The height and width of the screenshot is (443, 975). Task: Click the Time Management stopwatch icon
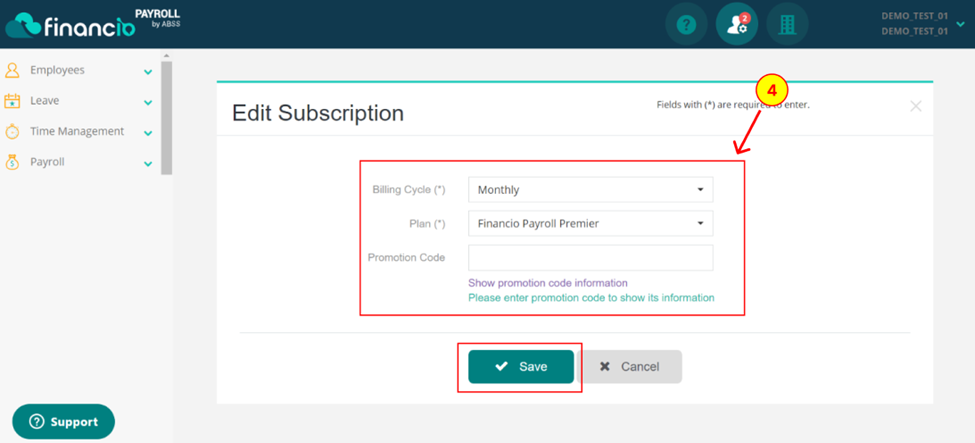coord(12,132)
